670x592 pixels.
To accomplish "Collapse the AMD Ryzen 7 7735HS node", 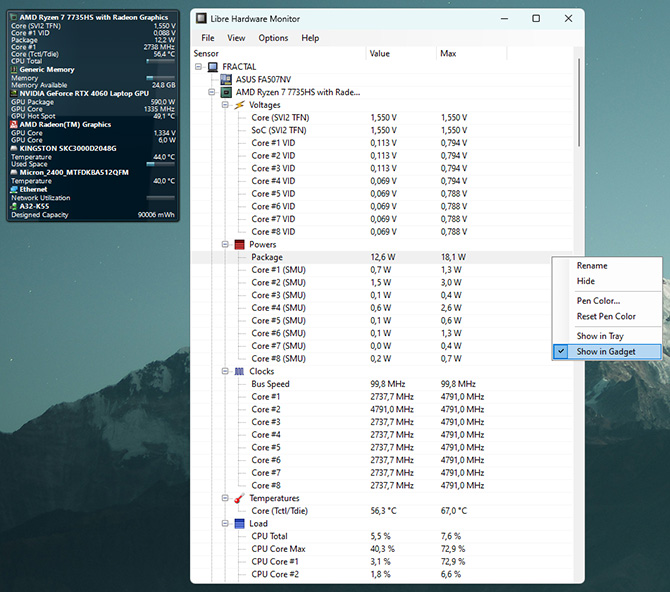I will (212, 92).
